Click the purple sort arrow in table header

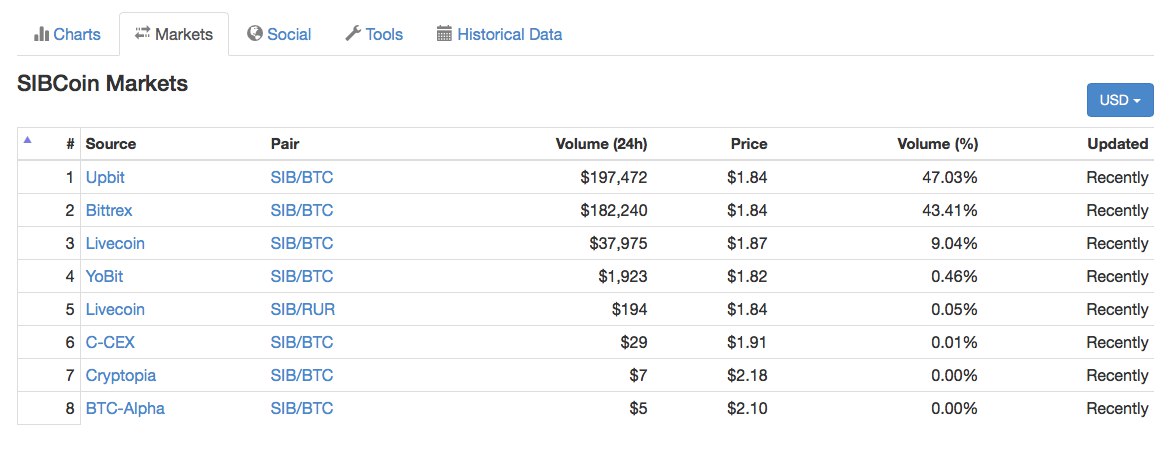click(x=28, y=139)
